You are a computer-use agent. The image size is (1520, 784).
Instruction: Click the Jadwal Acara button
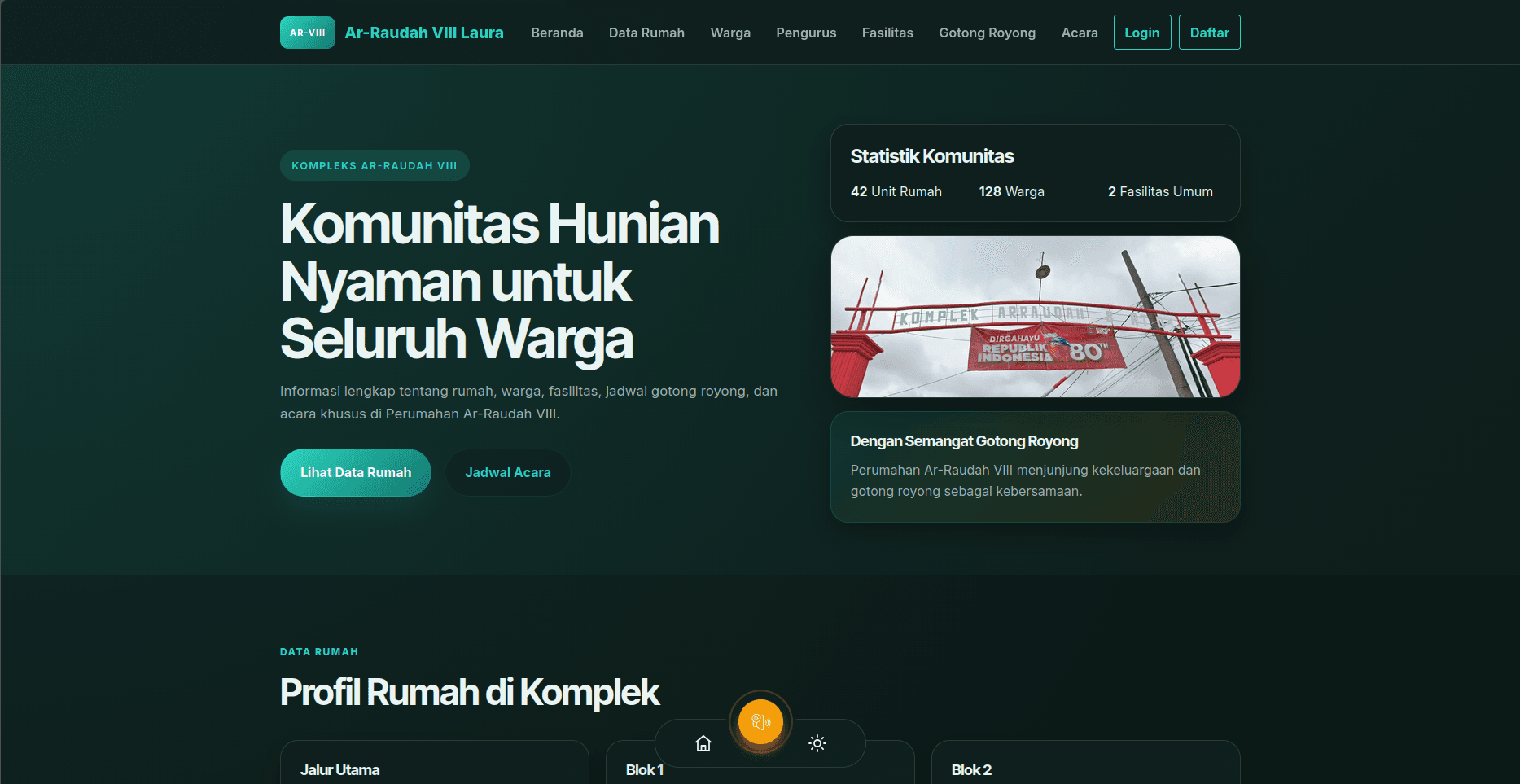[508, 472]
